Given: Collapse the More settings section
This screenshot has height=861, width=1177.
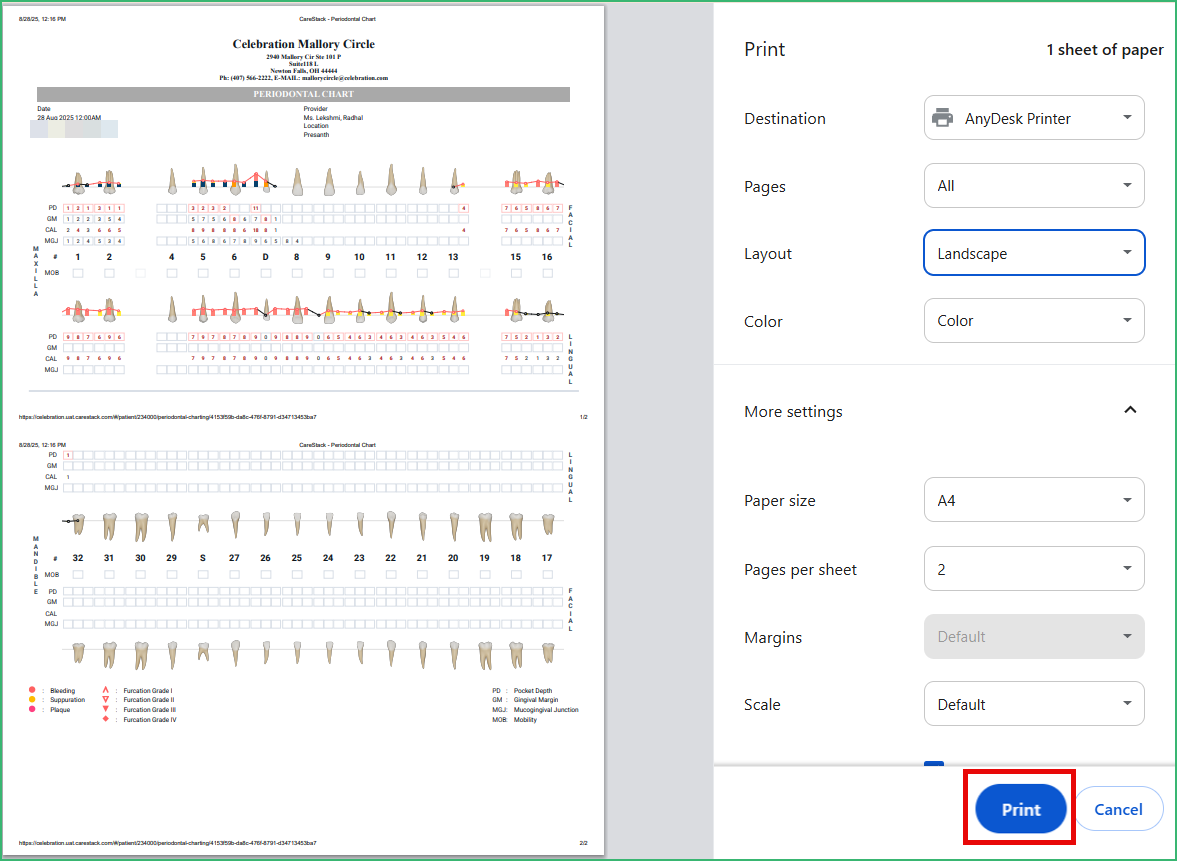Looking at the screenshot, I should tap(1130, 409).
